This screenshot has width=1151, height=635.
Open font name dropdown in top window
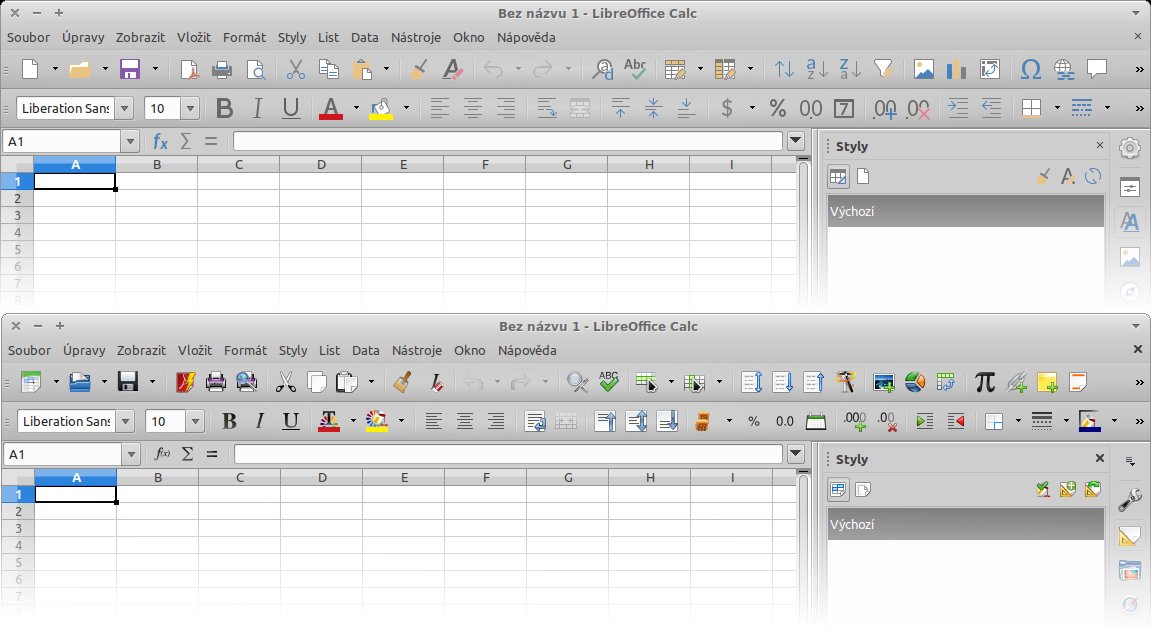(x=124, y=109)
